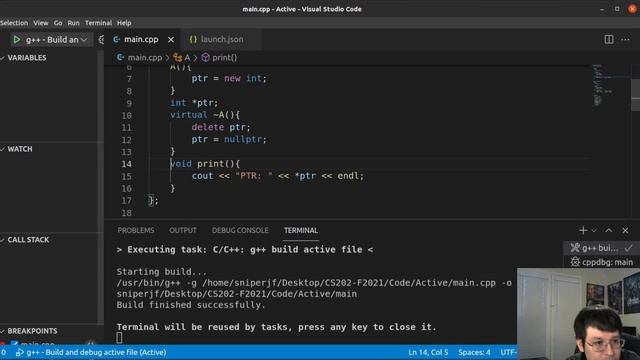Close the terminal panel
Viewport: 640px width, 360px height.
[x=625, y=231]
